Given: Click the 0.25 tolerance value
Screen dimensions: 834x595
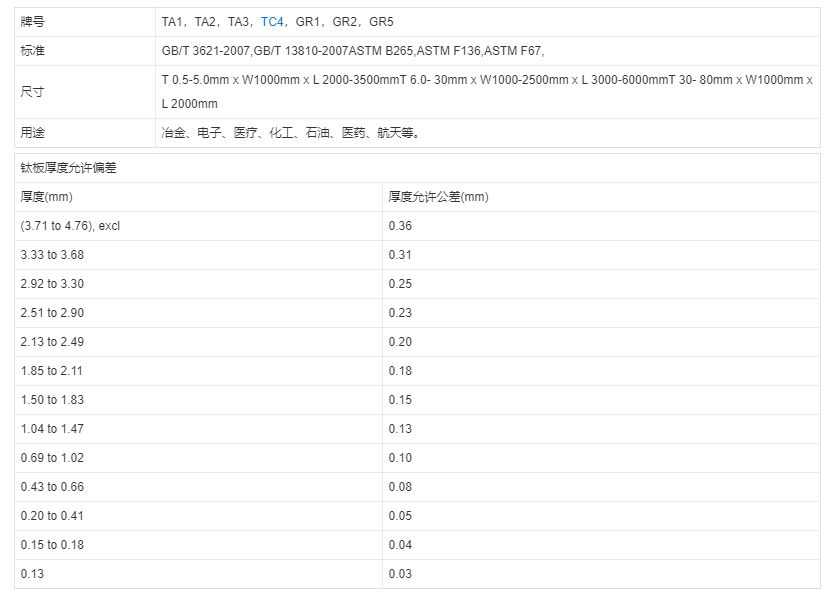Looking at the screenshot, I should tap(400, 284).
